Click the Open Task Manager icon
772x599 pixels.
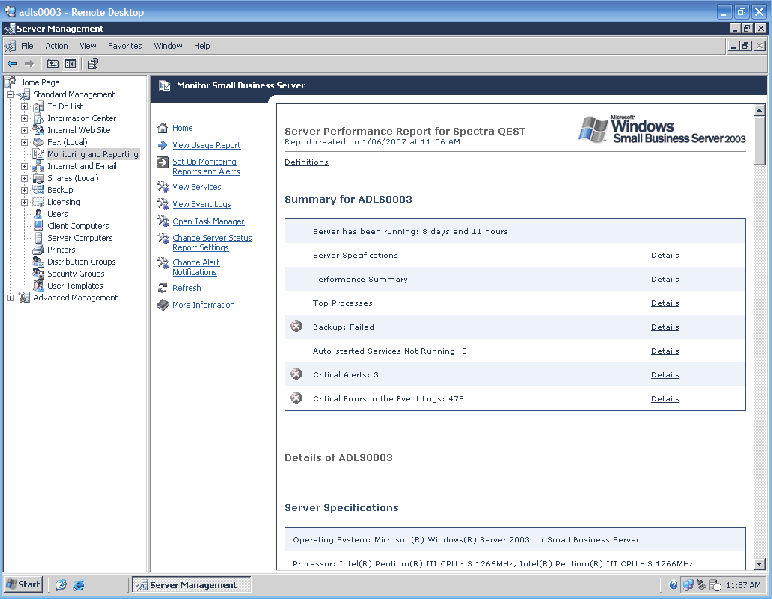(x=162, y=221)
